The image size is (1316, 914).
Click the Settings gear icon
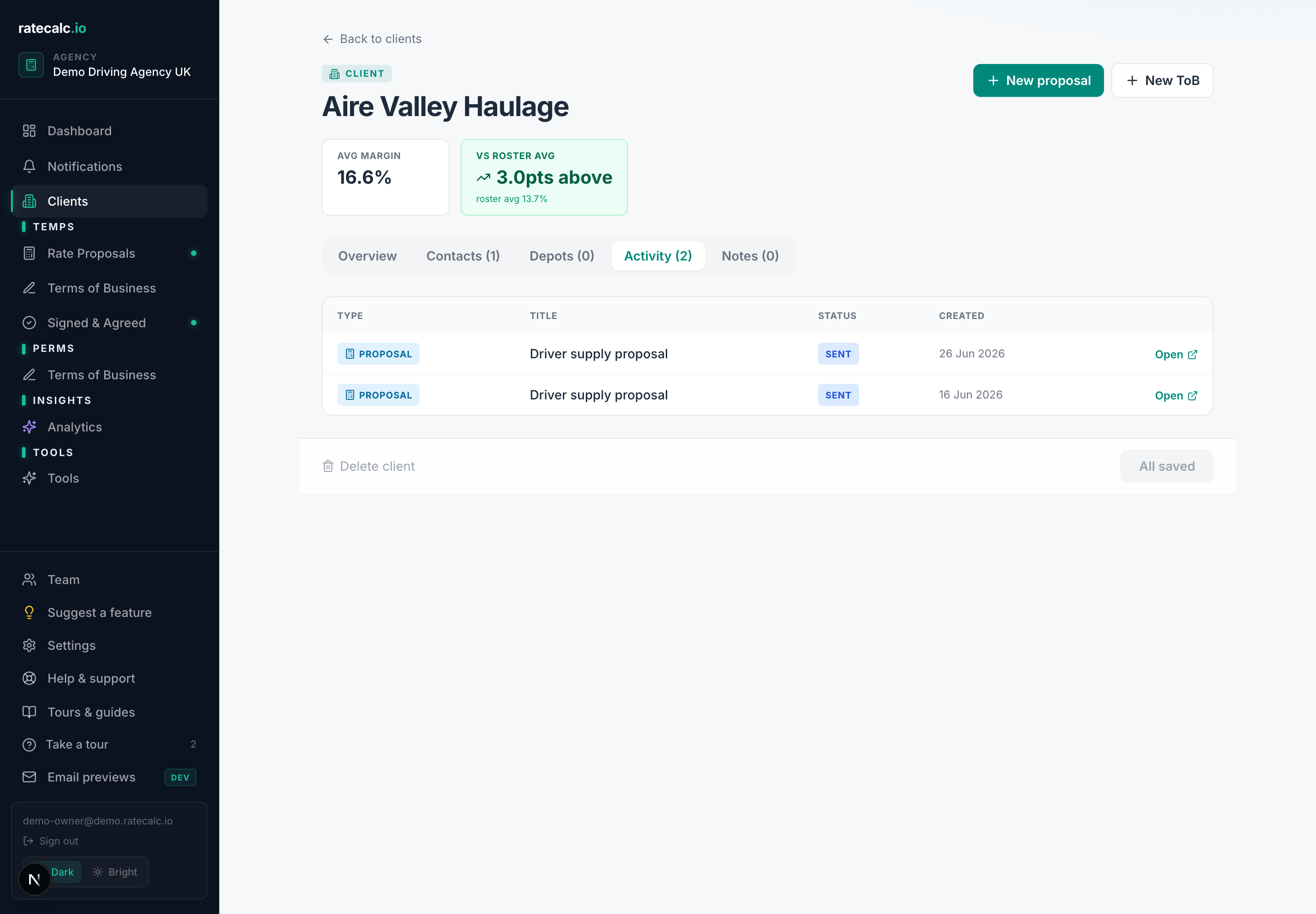pyautogui.click(x=29, y=645)
